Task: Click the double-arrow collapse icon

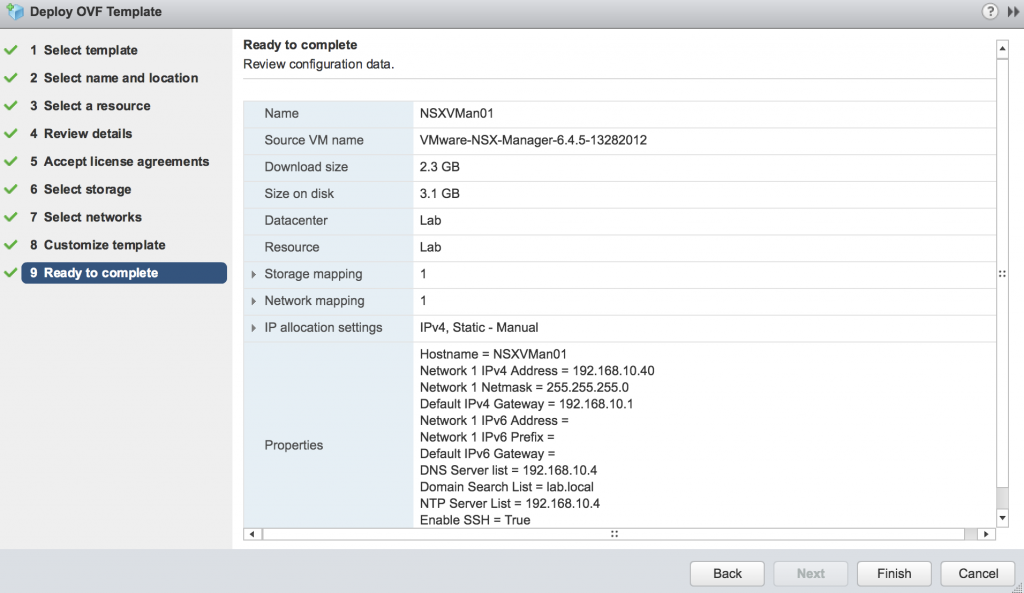Action: [1013, 12]
